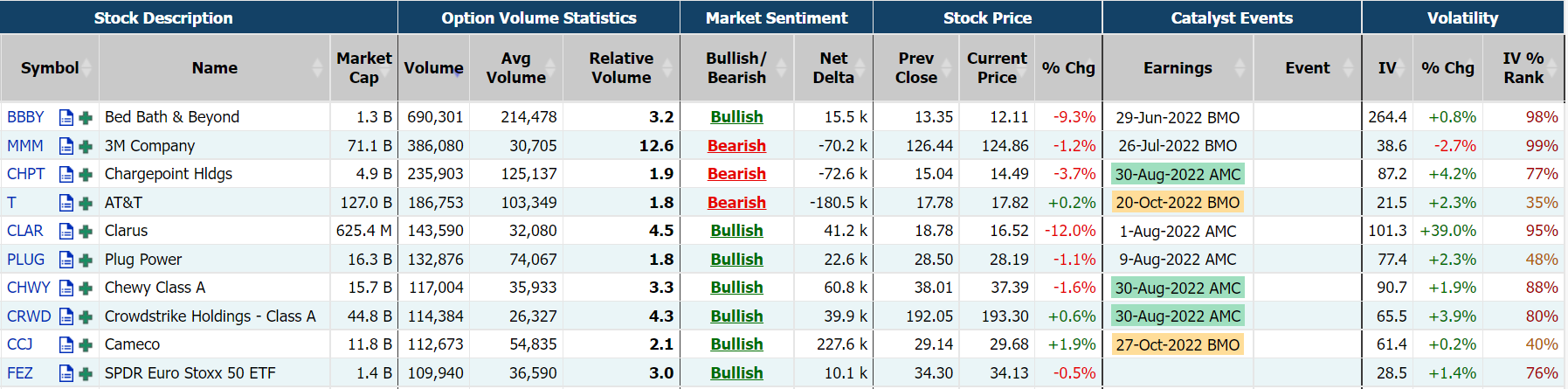
Task: Click the green plus icon for MMM
Action: [86, 146]
